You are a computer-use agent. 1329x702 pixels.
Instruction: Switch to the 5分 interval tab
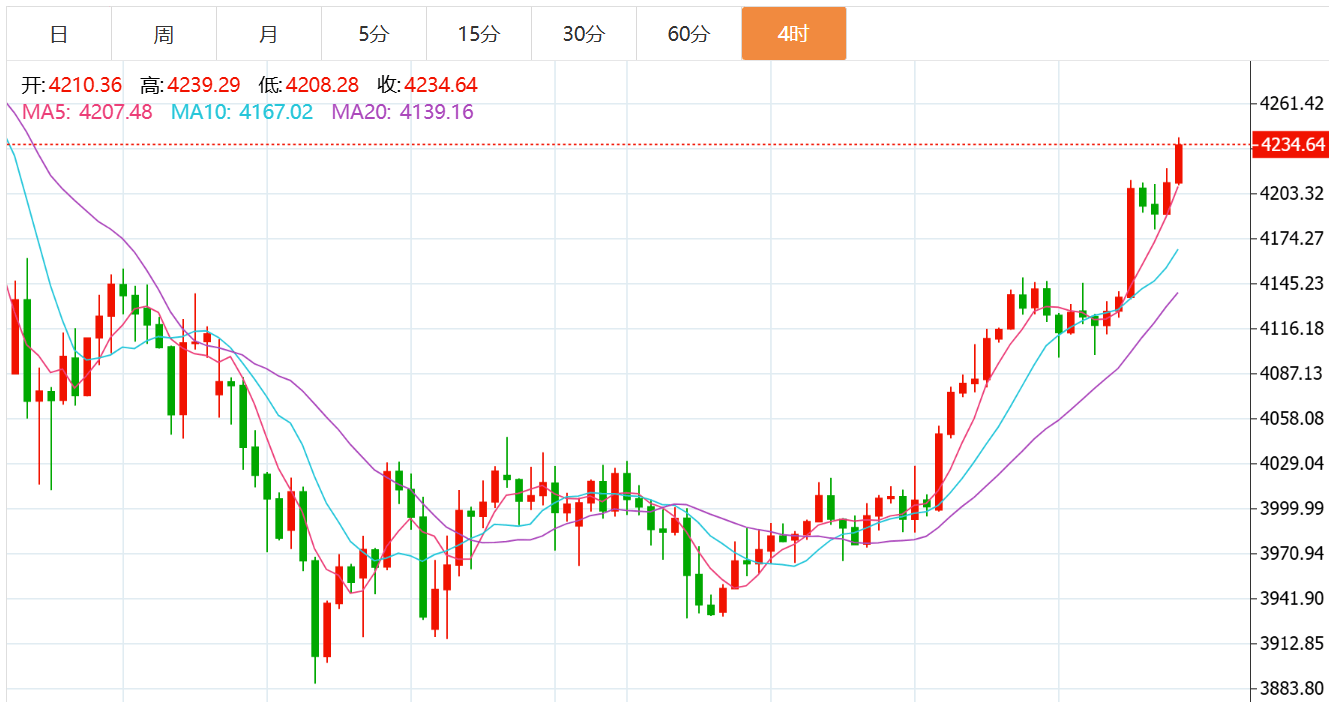[x=374, y=34]
